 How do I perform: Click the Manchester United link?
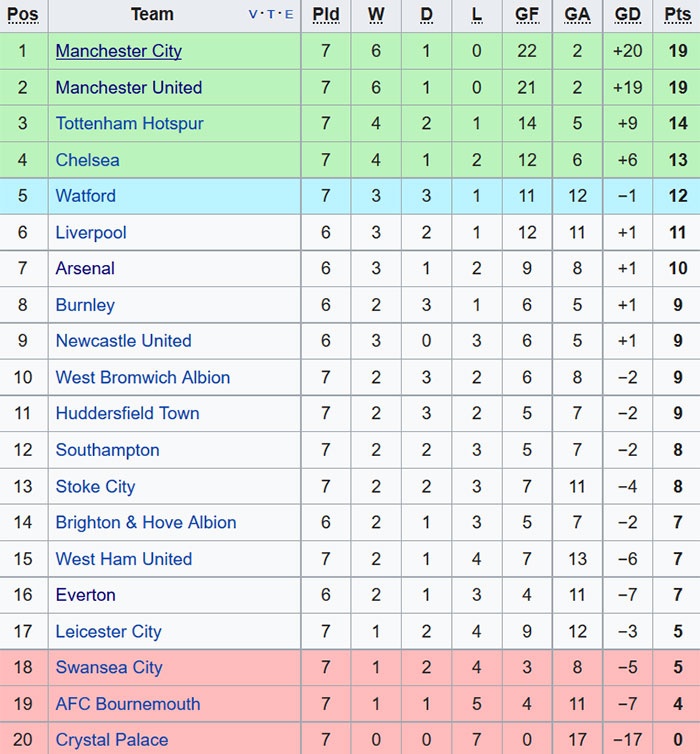(x=128, y=87)
